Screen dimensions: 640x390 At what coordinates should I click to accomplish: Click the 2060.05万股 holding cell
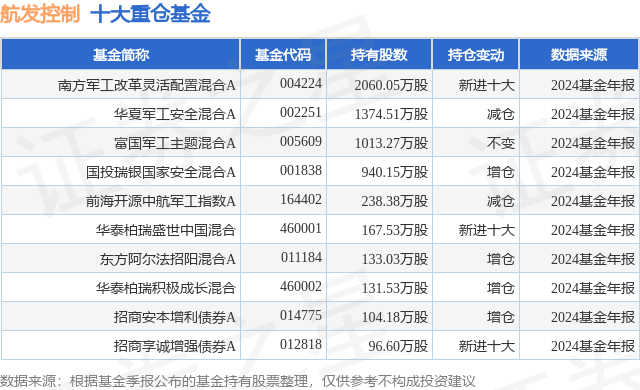point(391,85)
